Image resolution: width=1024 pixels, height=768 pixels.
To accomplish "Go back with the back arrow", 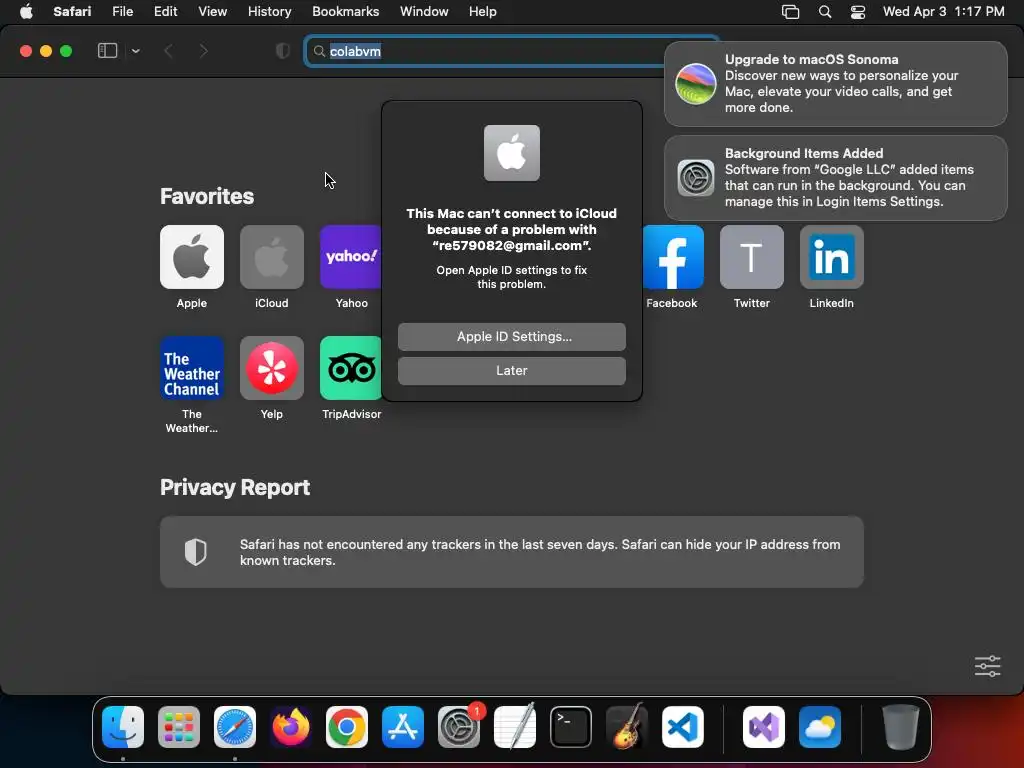I will 168,51.
